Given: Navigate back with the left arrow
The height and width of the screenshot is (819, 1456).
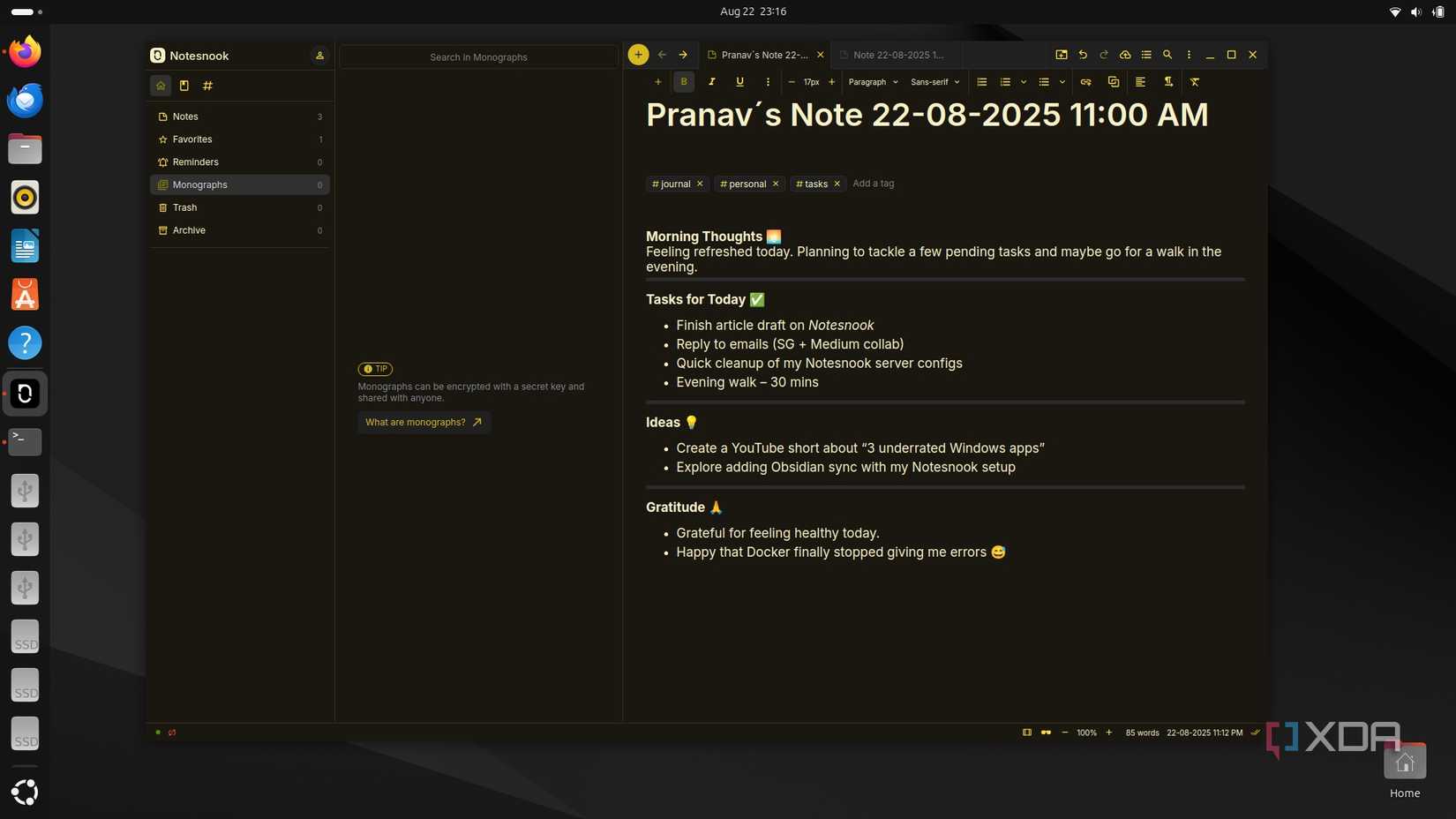Looking at the screenshot, I should click(x=662, y=55).
